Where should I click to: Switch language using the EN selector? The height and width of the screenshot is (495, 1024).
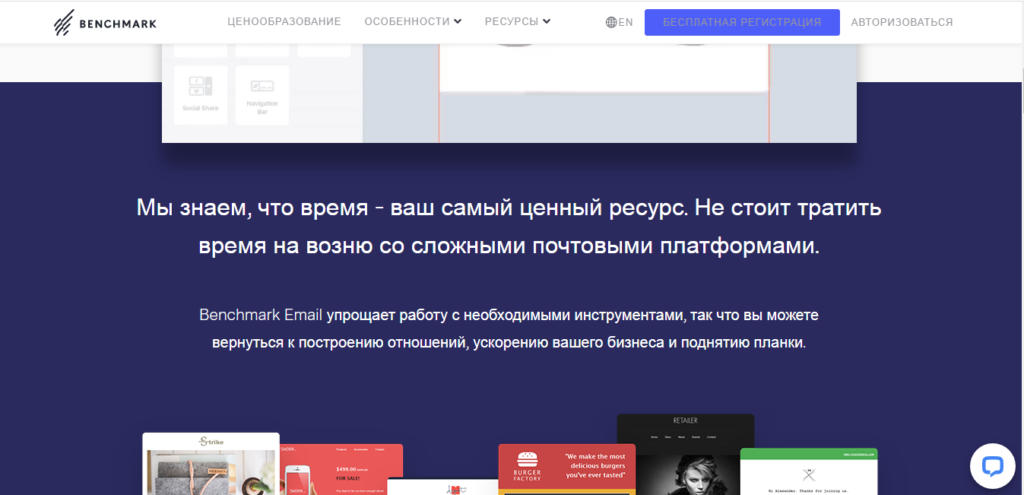[626, 22]
